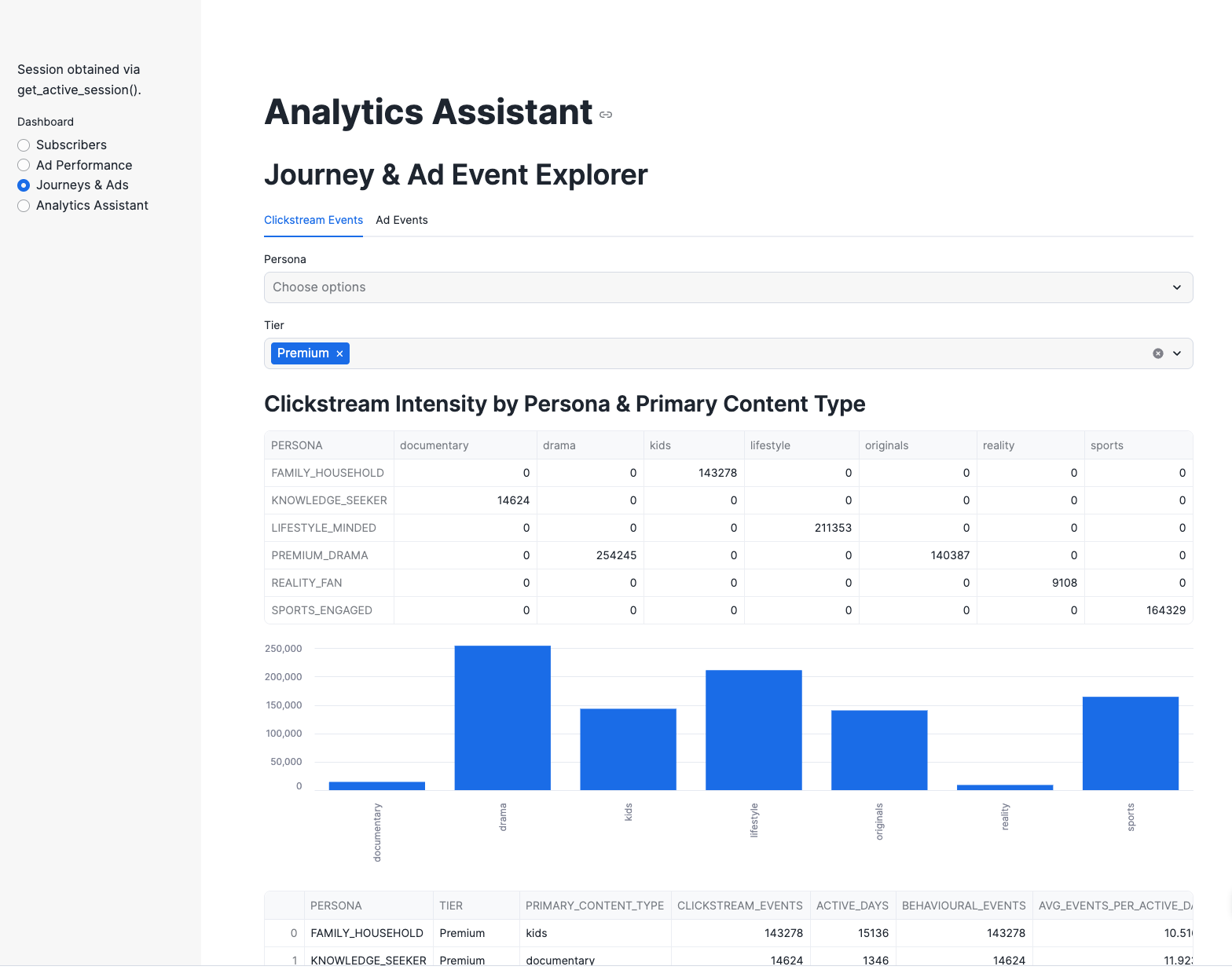This screenshot has height=970, width=1232.
Task: Click the anchor link icon beside Analytics Assistant
Action: click(x=605, y=115)
